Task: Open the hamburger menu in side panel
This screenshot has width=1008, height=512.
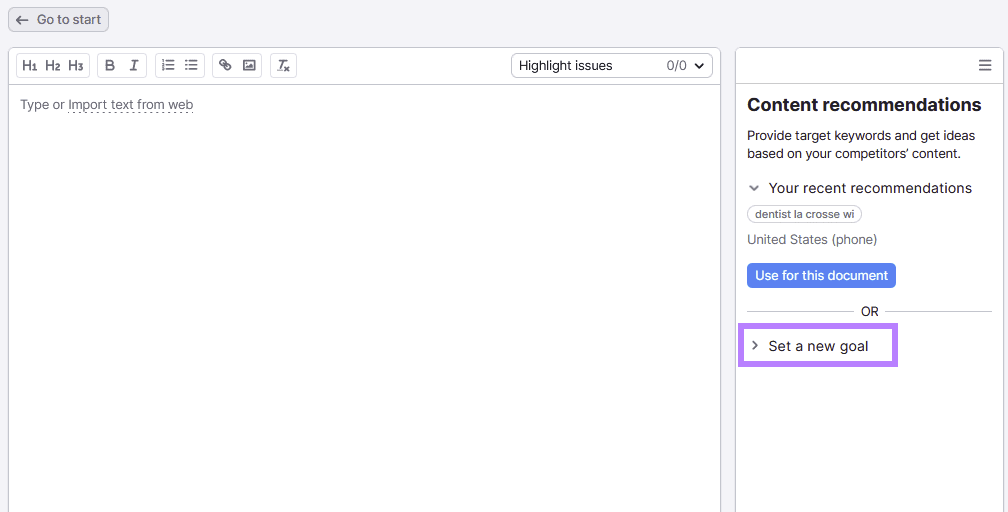Action: (985, 66)
